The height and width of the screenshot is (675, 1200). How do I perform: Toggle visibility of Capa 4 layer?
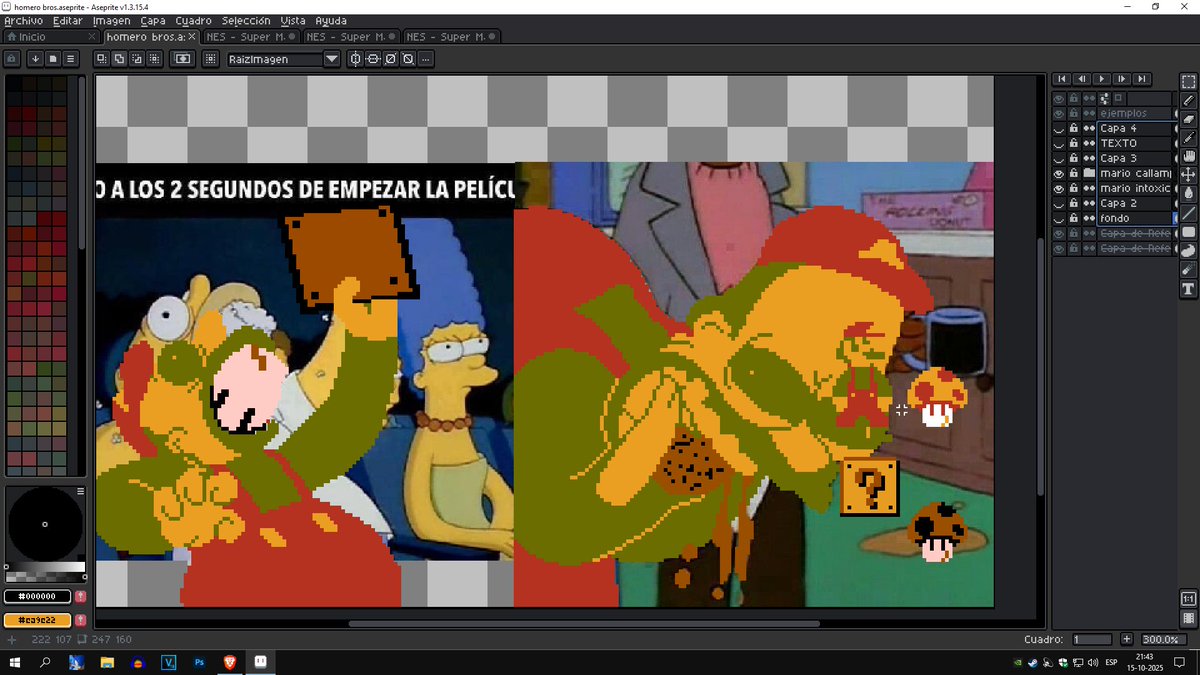1059,128
